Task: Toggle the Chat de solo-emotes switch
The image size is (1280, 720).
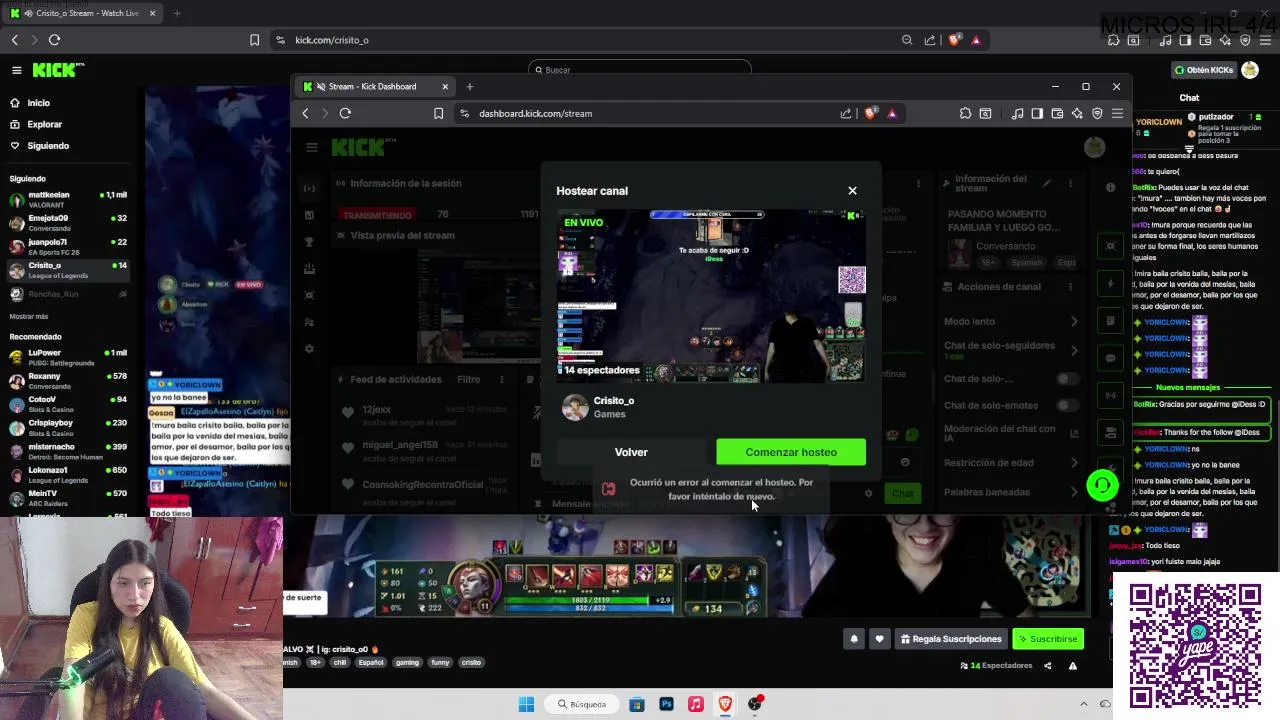Action: [1068, 406]
